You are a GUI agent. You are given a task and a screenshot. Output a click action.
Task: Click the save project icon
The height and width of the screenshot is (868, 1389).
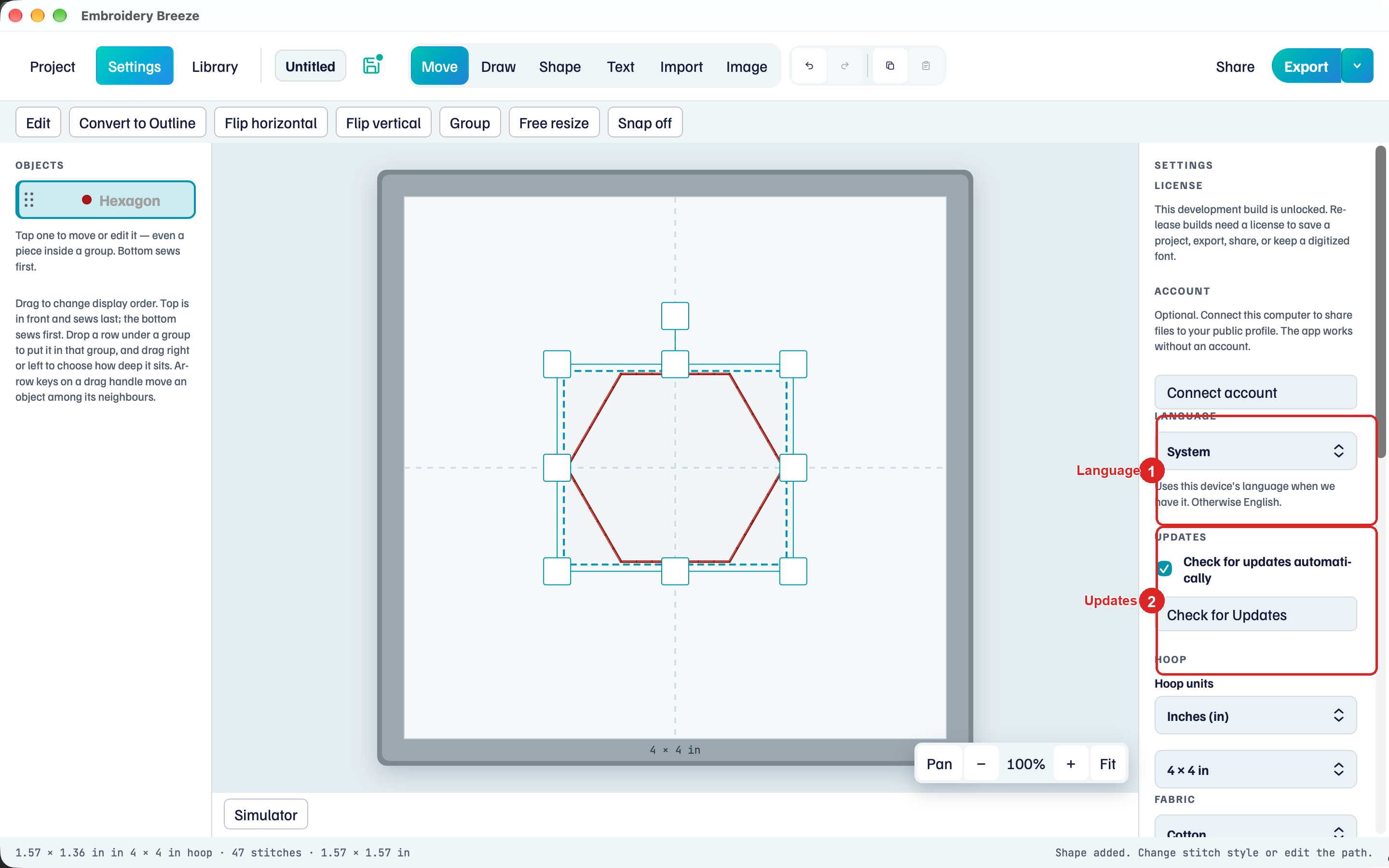pyautogui.click(x=372, y=66)
